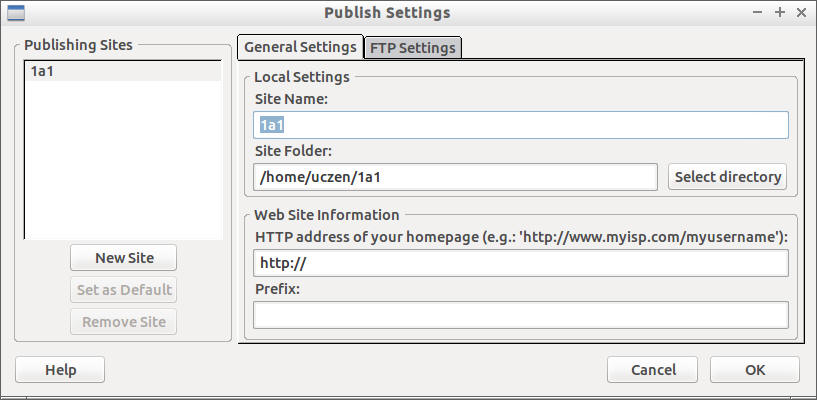Image resolution: width=817 pixels, height=400 pixels.
Task: Close the Publish Settings dialog
Action: (801, 13)
